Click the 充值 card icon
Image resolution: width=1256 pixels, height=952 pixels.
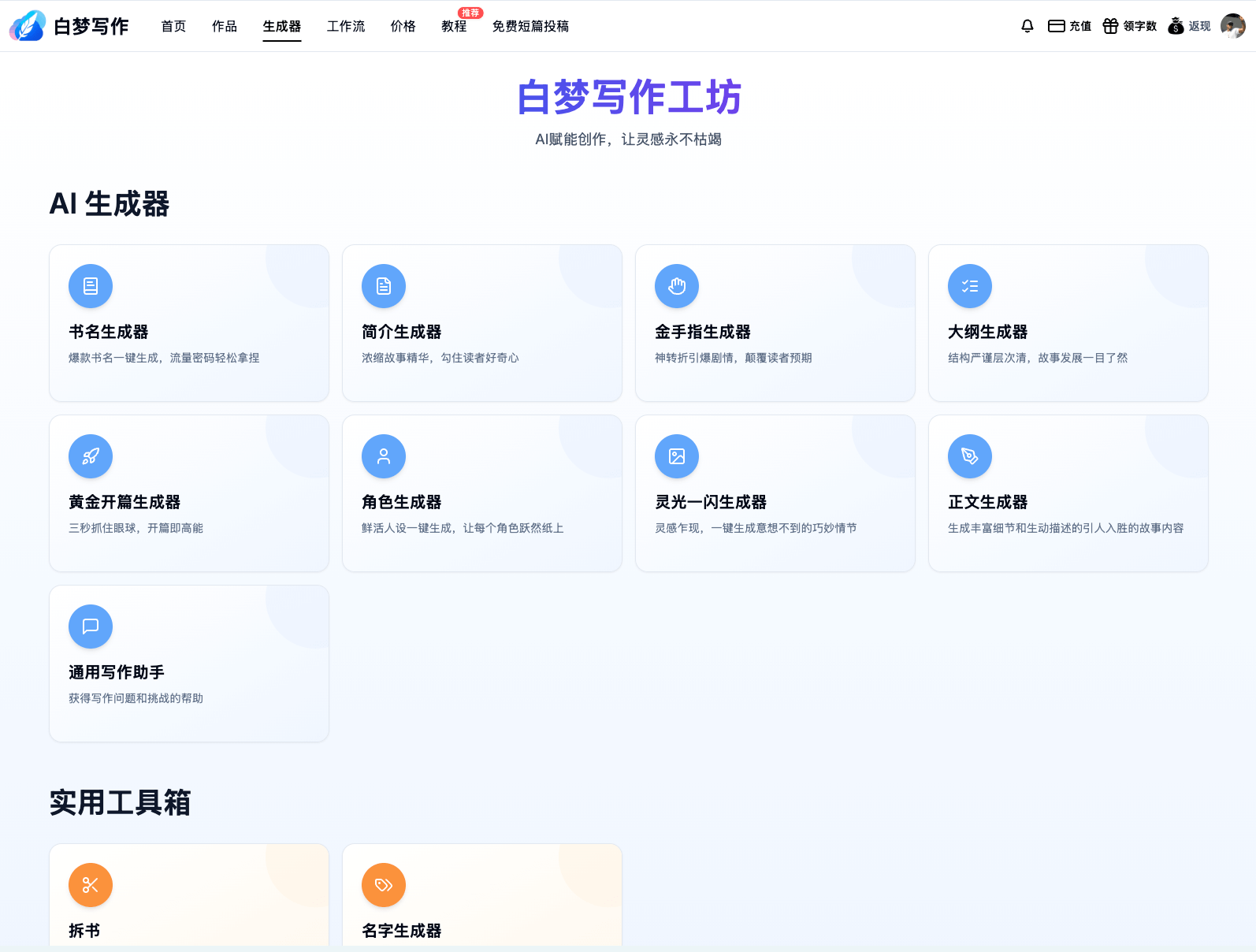click(x=1057, y=26)
